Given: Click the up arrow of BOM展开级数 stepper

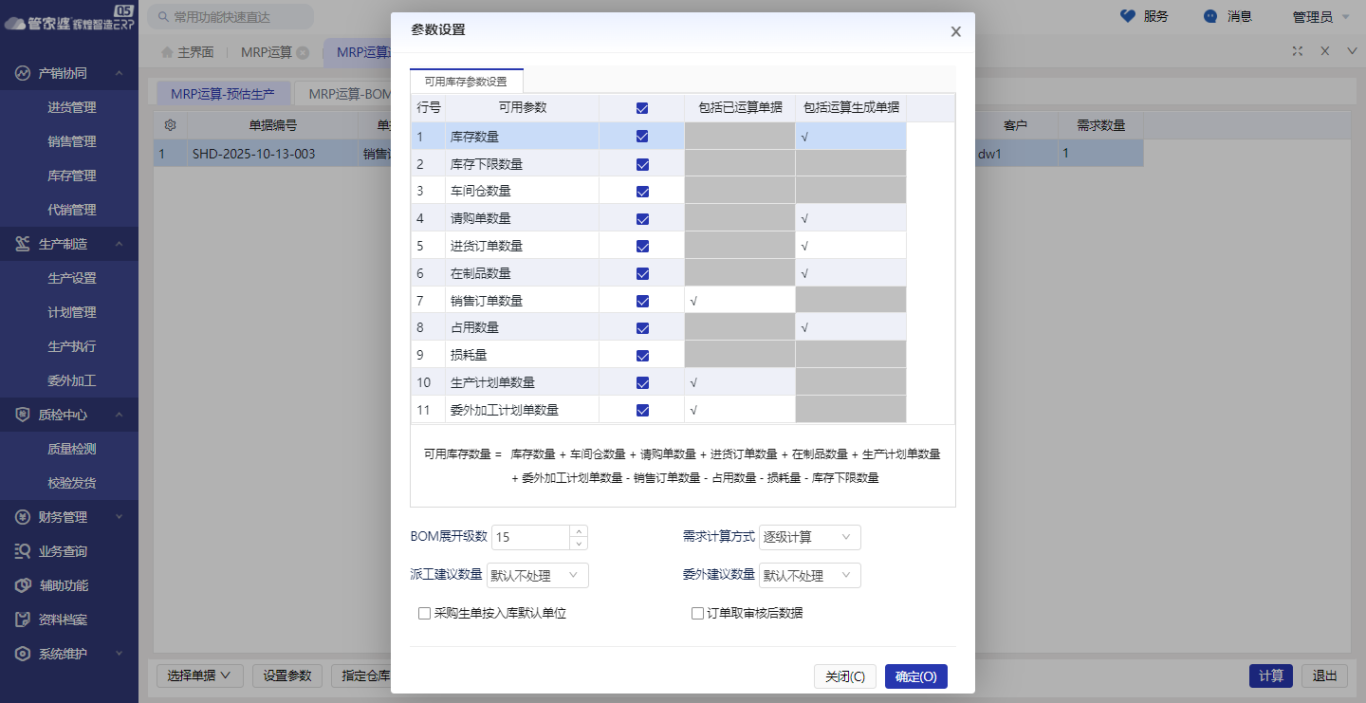Looking at the screenshot, I should pyautogui.click(x=579, y=531).
